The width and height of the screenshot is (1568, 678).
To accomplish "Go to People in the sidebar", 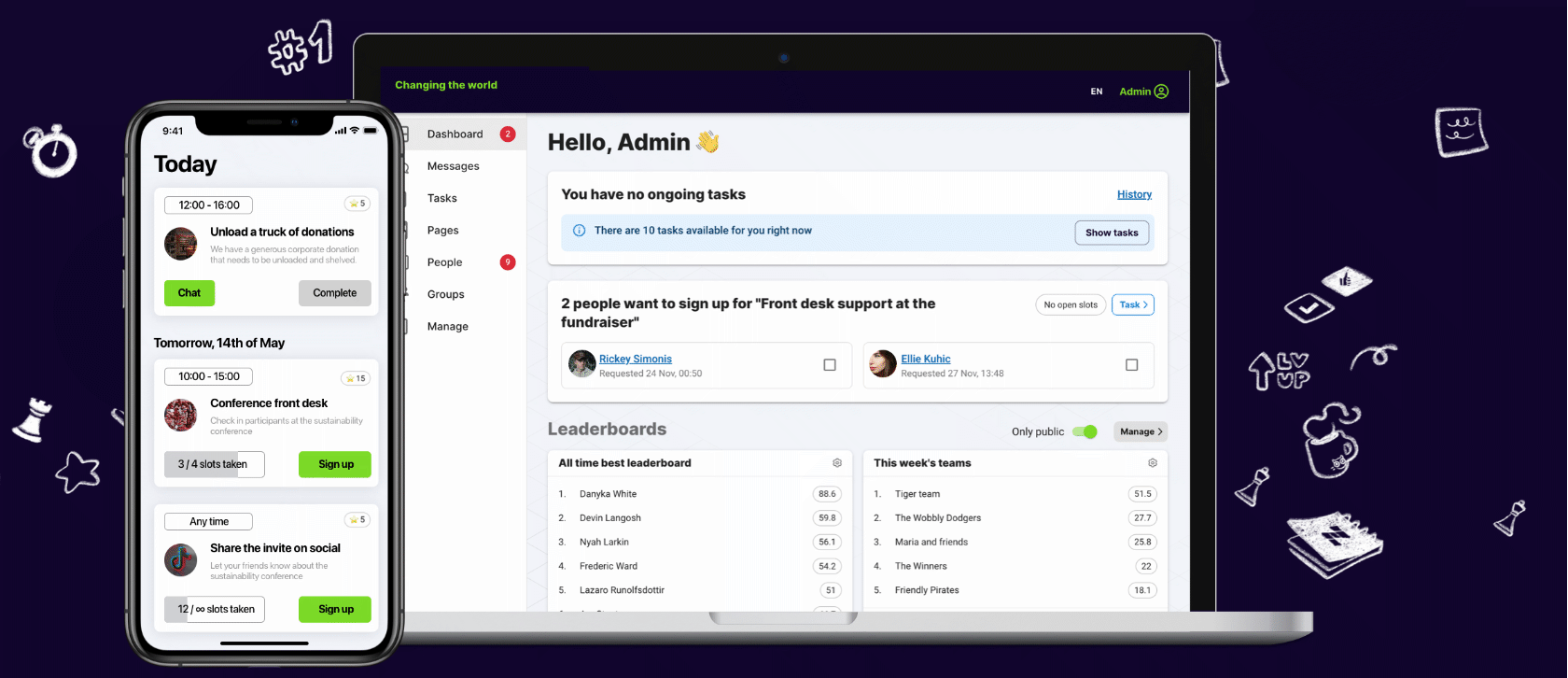I will pyautogui.click(x=444, y=262).
